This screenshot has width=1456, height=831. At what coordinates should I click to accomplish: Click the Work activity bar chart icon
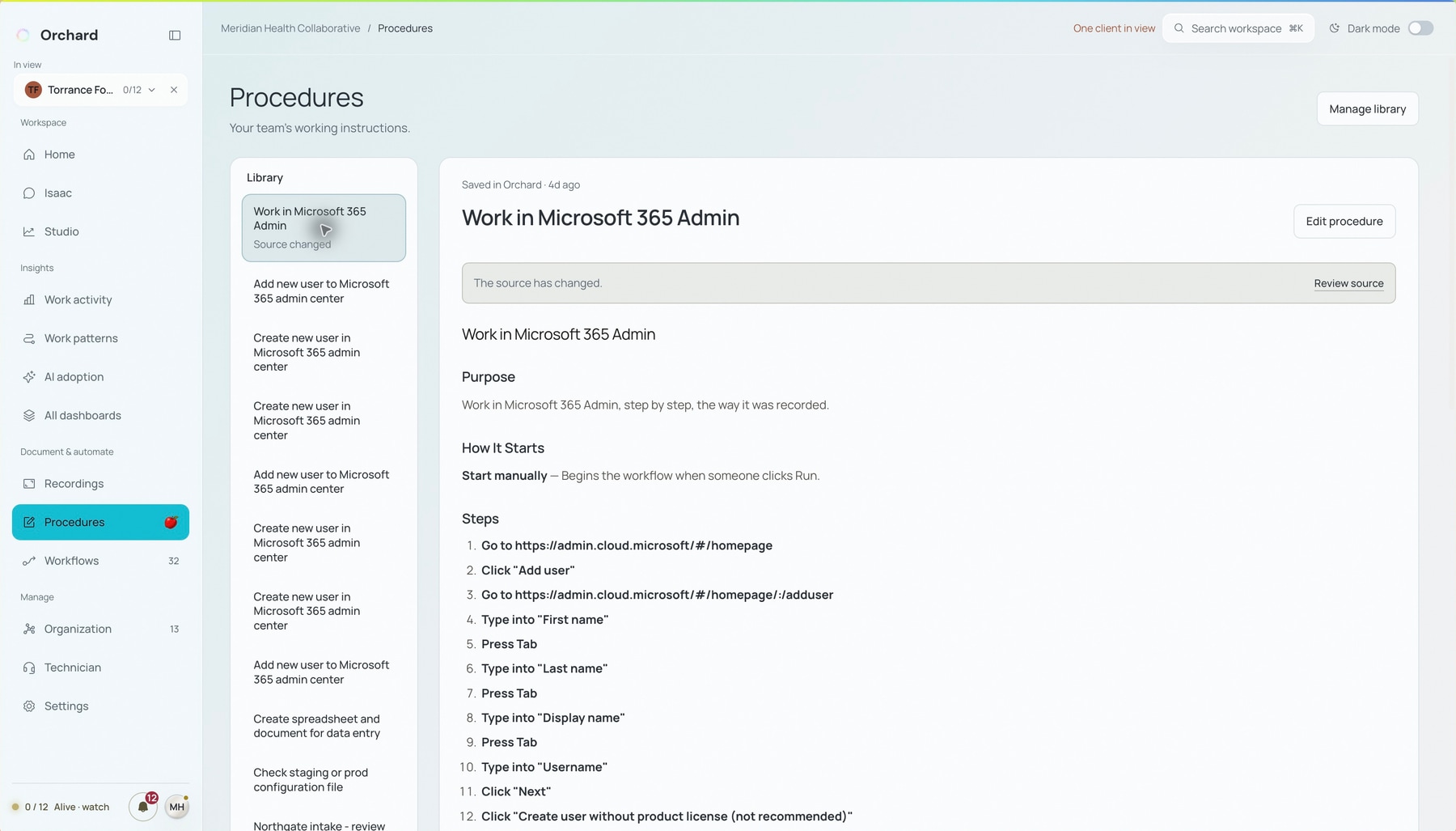tap(29, 299)
